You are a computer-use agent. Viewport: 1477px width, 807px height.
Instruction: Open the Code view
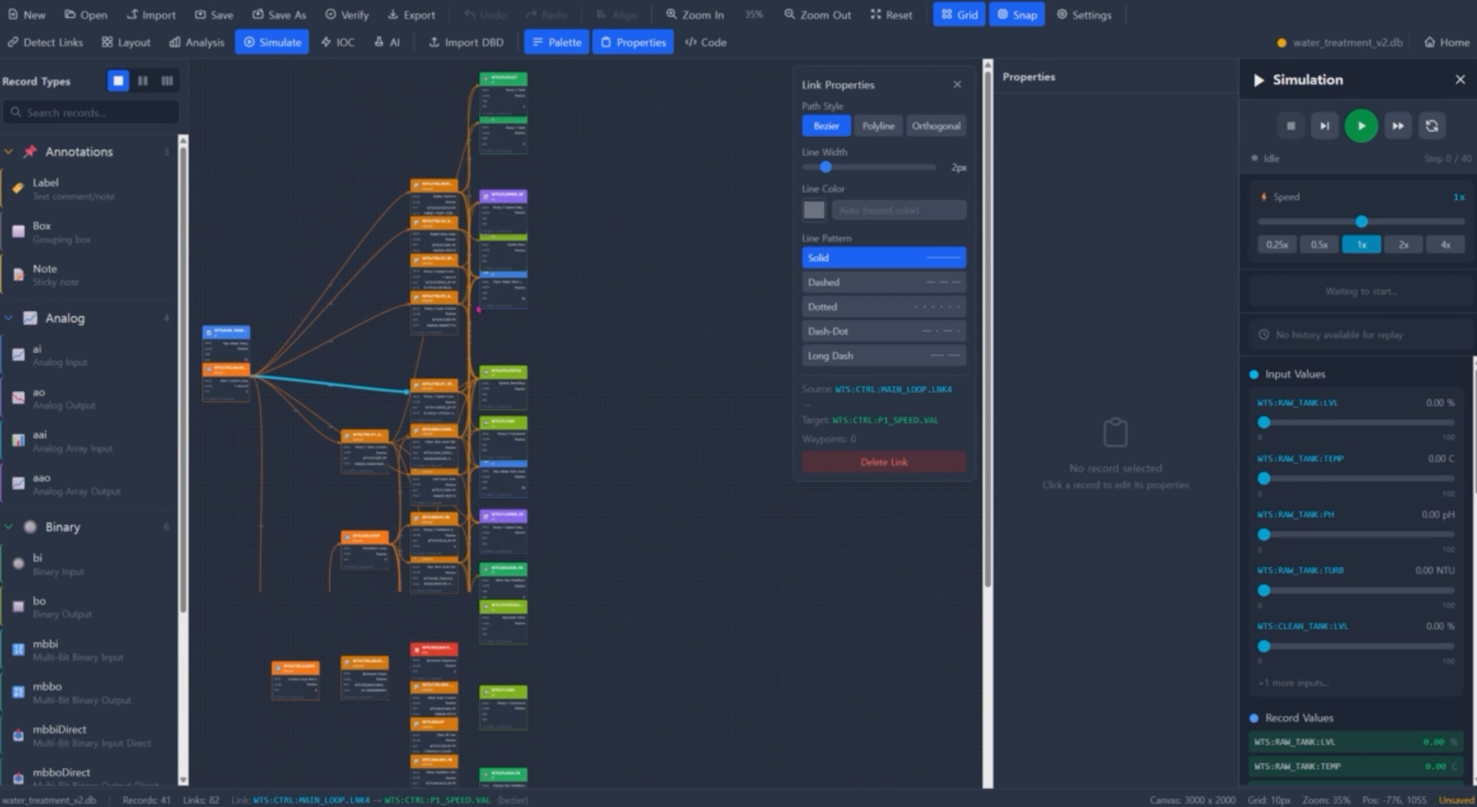706,42
